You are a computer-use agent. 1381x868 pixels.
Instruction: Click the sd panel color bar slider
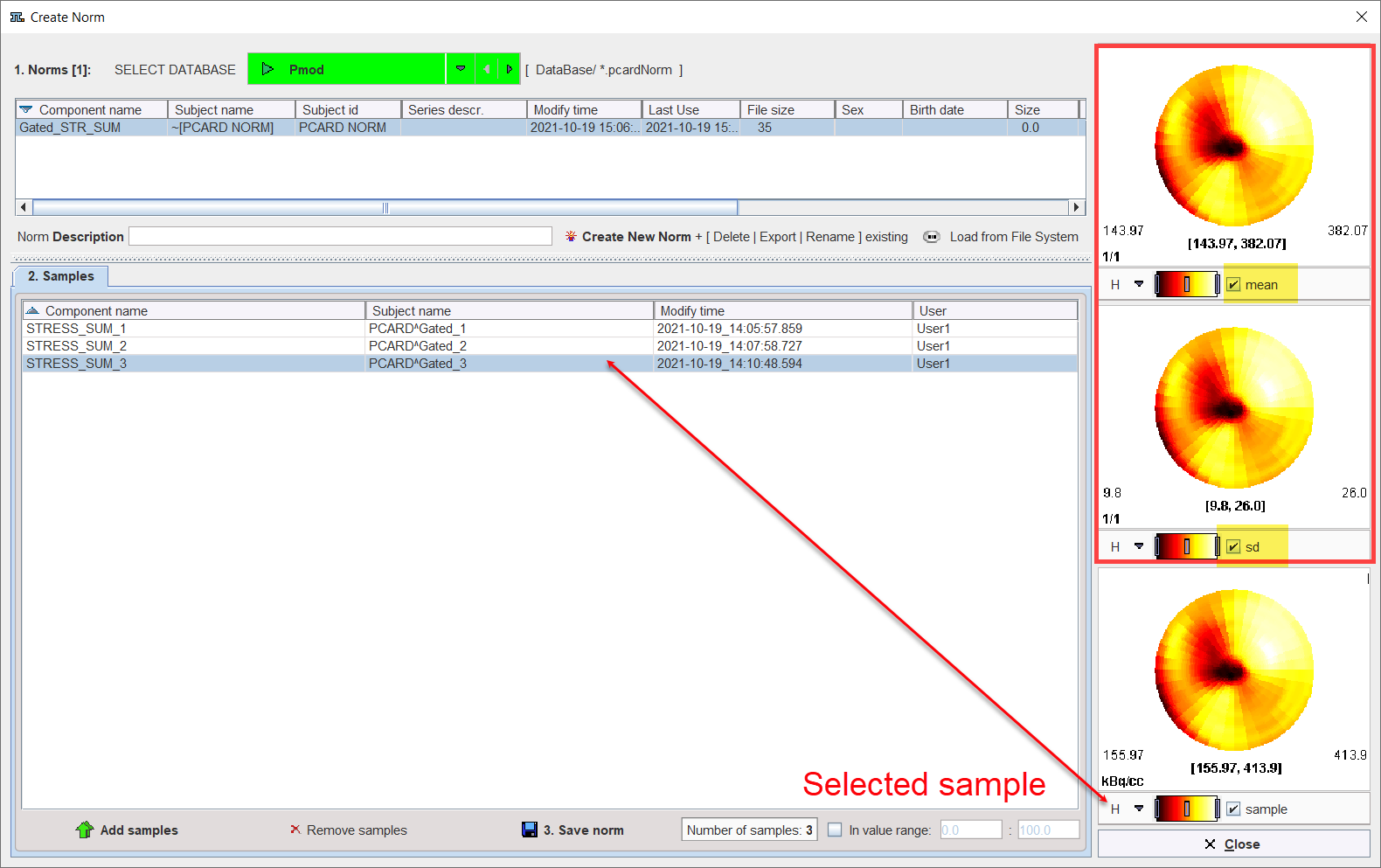(x=1187, y=546)
